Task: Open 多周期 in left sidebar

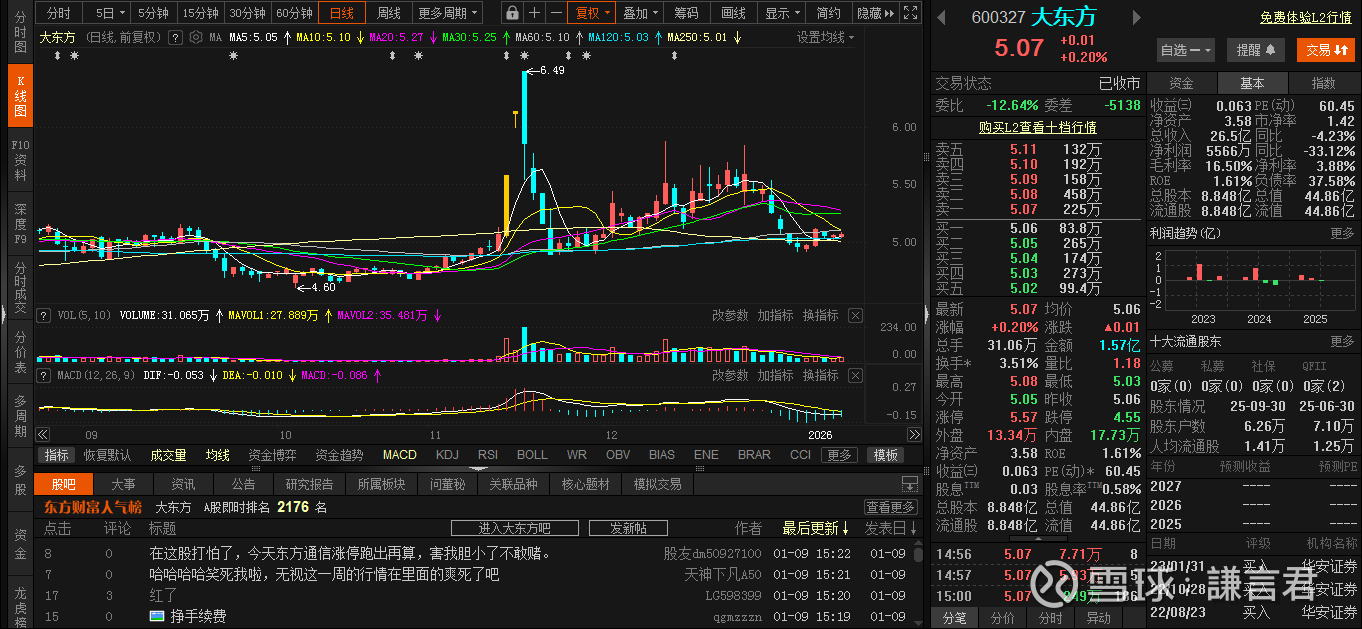Action: click(21, 416)
